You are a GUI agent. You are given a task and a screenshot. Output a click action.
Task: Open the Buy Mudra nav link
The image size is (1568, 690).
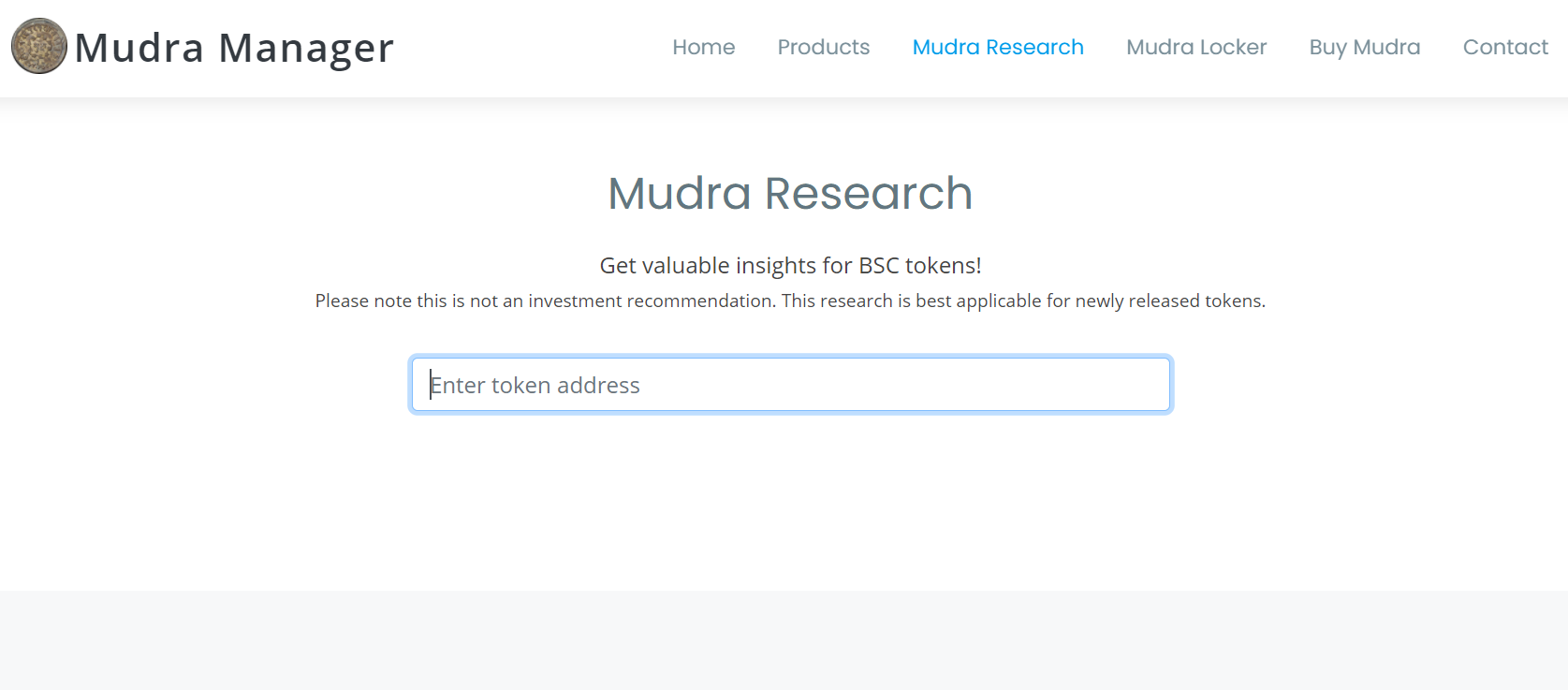(x=1365, y=47)
